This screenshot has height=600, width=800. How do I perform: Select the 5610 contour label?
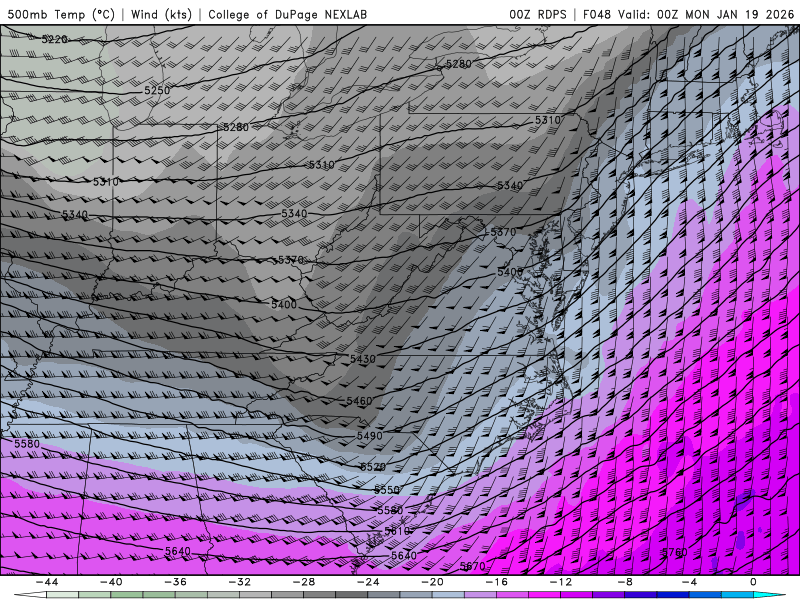pyautogui.click(x=397, y=531)
